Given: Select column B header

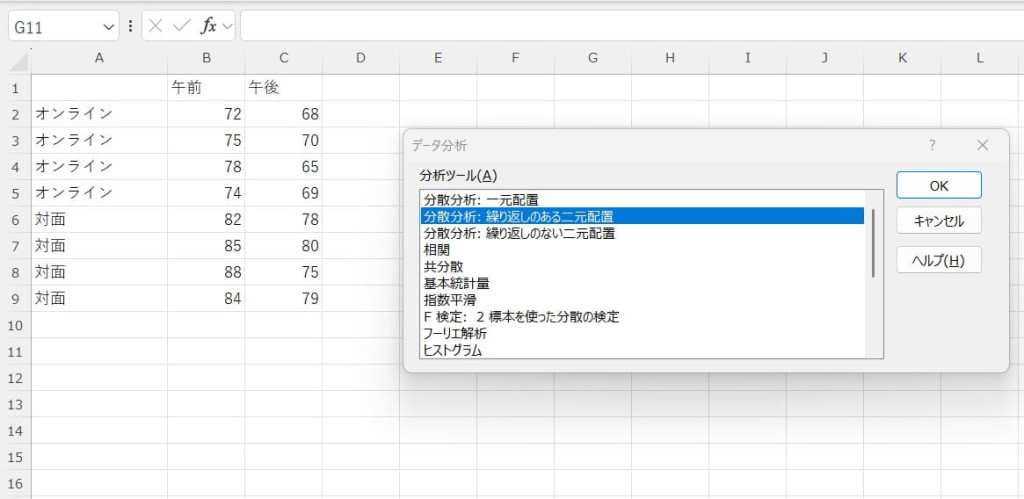Looking at the screenshot, I should click(206, 58).
